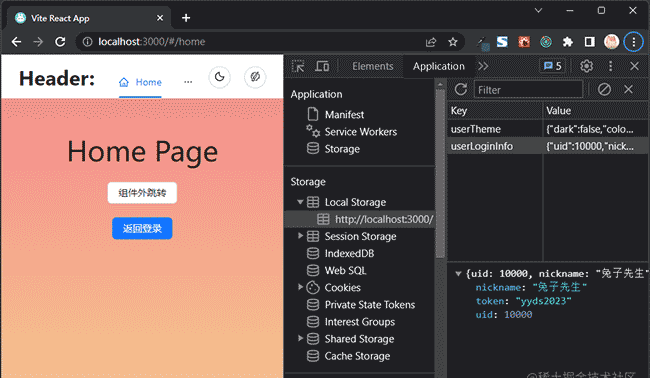Refresh the storage table

point(461,89)
